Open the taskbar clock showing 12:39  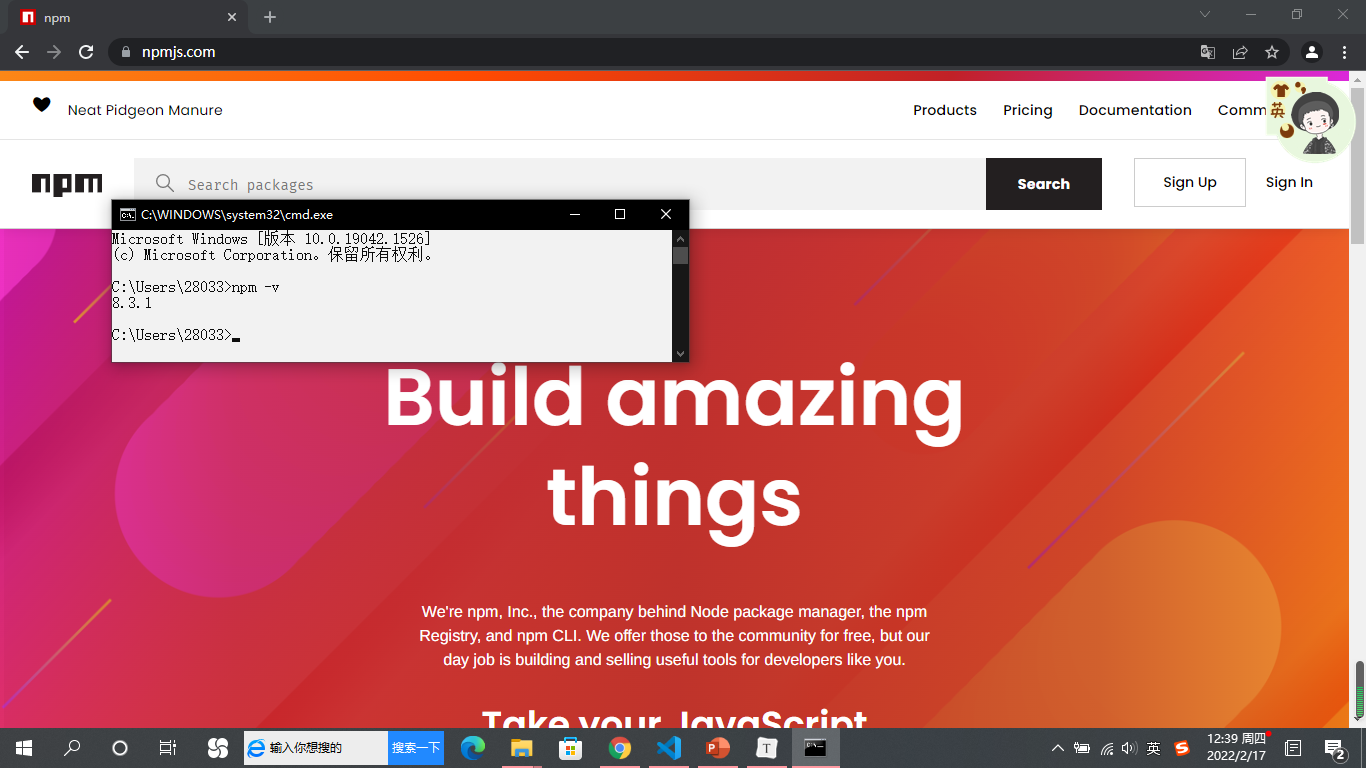pyautogui.click(x=1236, y=747)
